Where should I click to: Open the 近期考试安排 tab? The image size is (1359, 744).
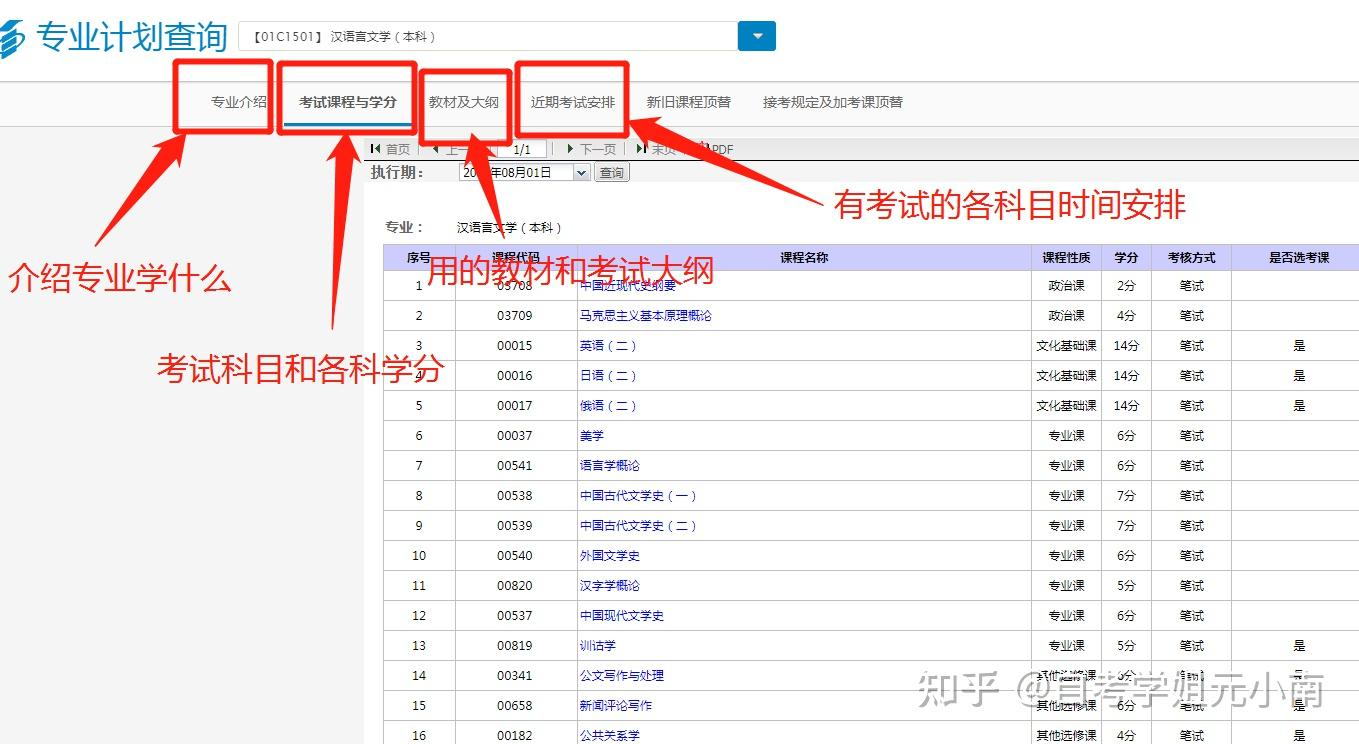(x=572, y=102)
